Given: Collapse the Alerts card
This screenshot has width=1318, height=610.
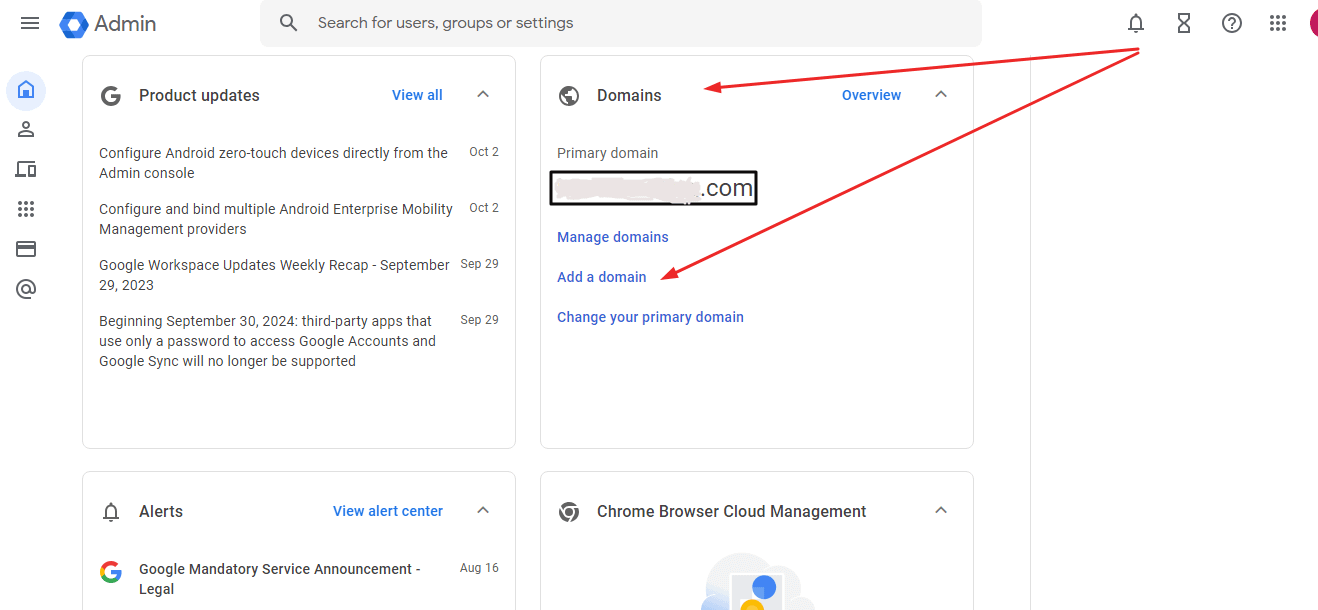Looking at the screenshot, I should (x=483, y=510).
